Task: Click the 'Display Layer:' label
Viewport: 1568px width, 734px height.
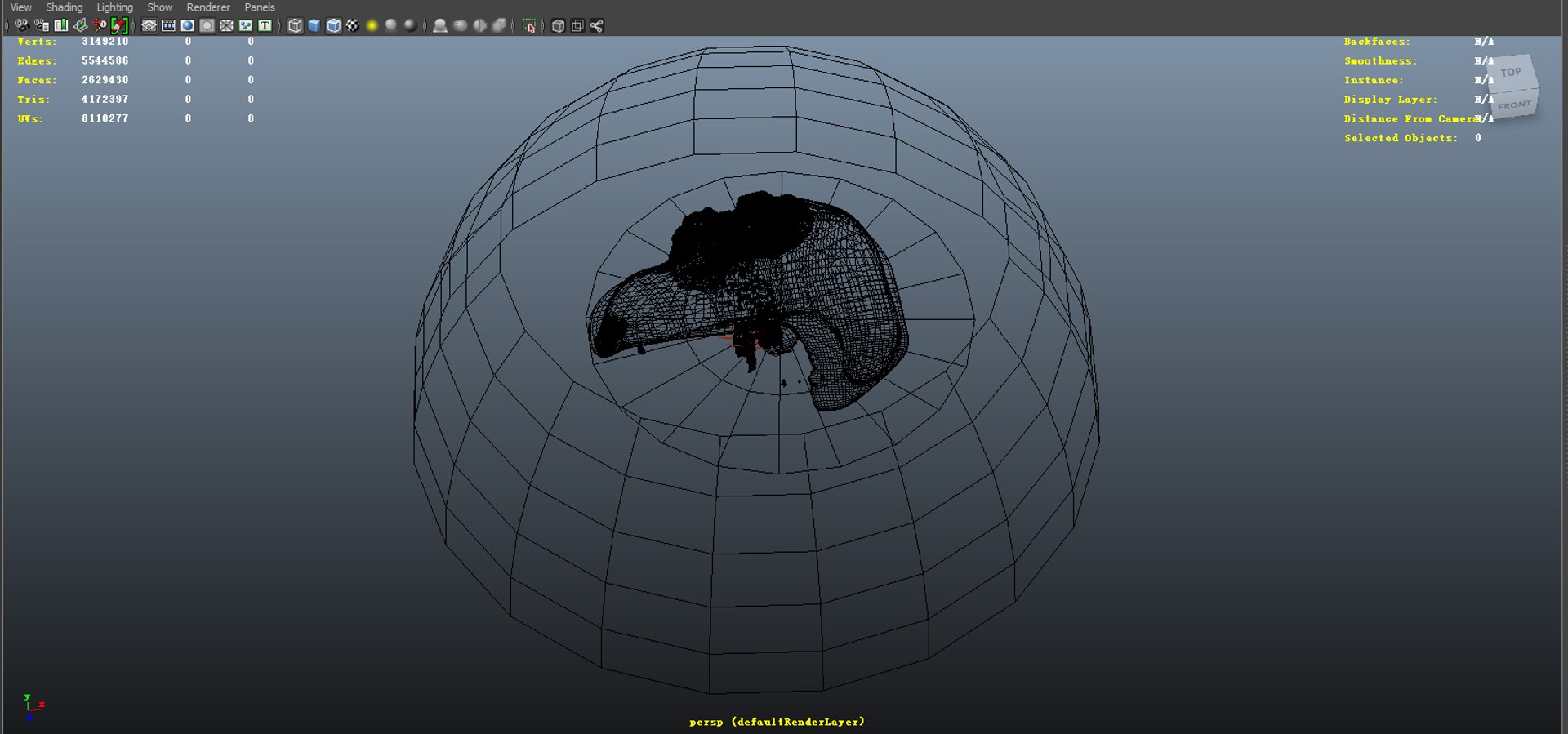Action: click(1391, 100)
